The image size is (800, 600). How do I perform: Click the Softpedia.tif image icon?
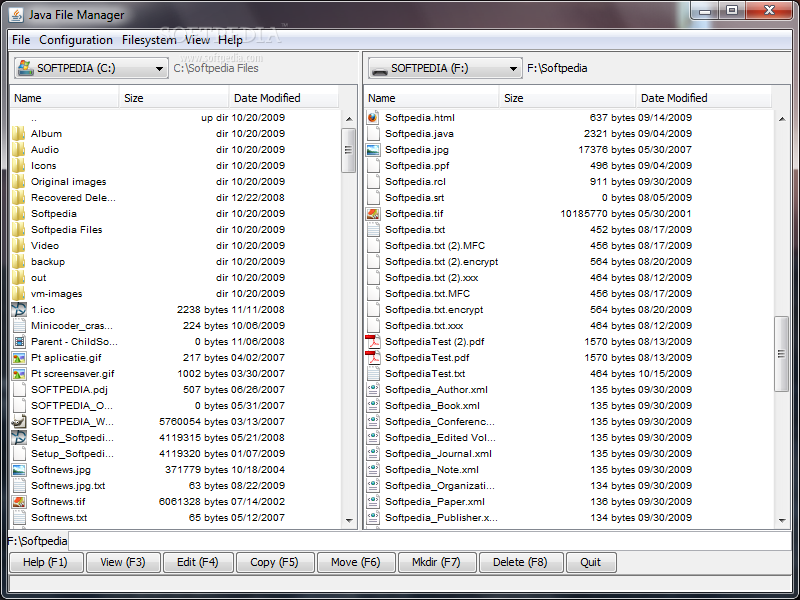(x=373, y=214)
